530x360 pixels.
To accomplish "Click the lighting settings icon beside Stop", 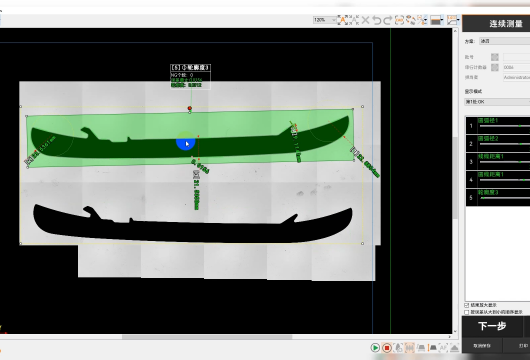I will [x=398, y=347].
